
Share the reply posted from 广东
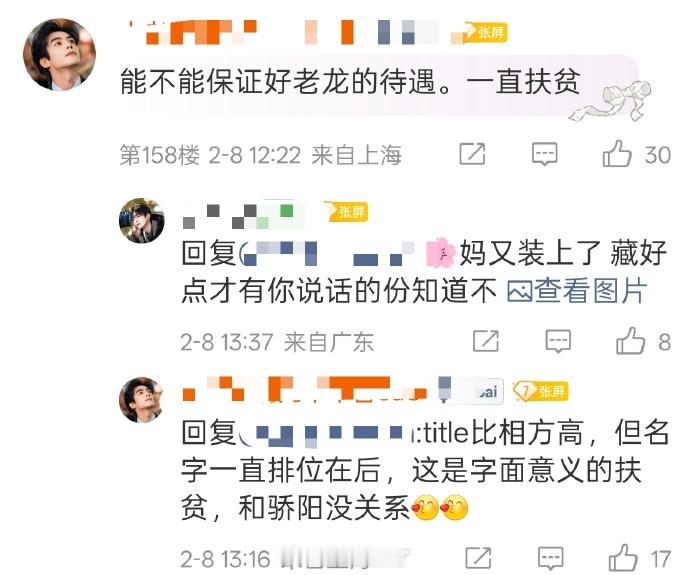[486, 341]
